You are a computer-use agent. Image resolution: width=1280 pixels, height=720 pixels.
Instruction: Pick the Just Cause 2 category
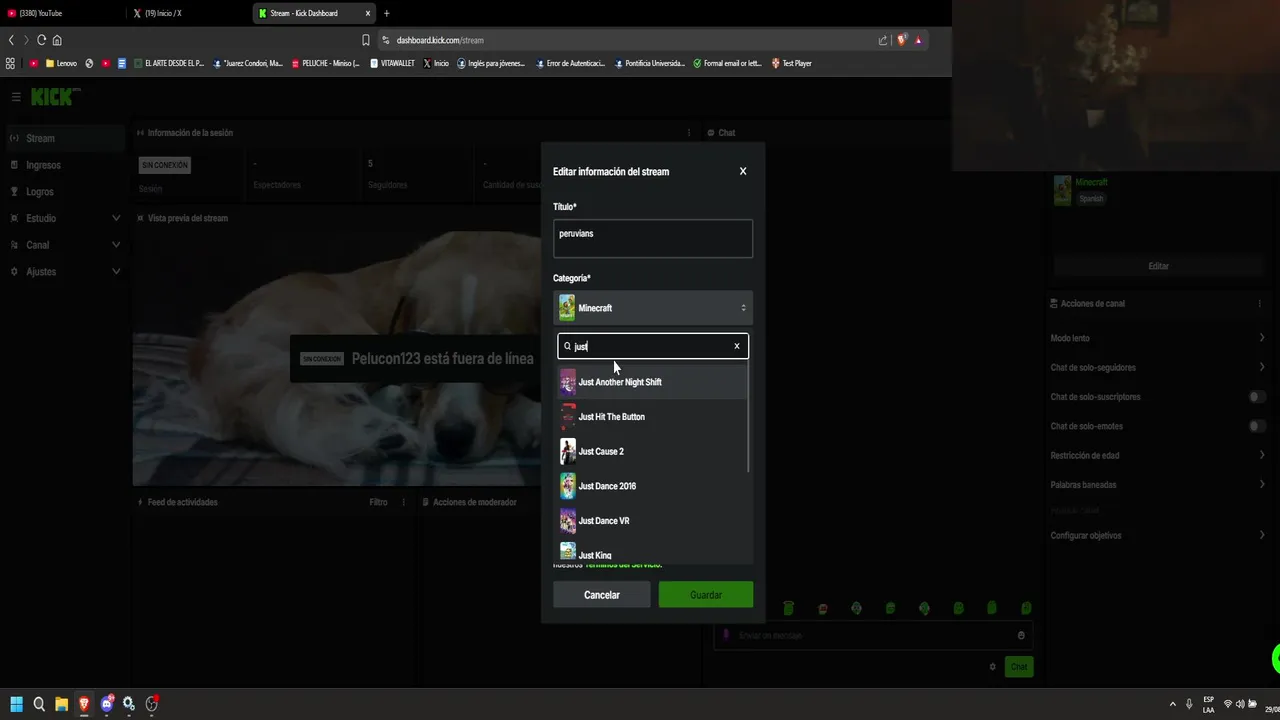tap(652, 451)
